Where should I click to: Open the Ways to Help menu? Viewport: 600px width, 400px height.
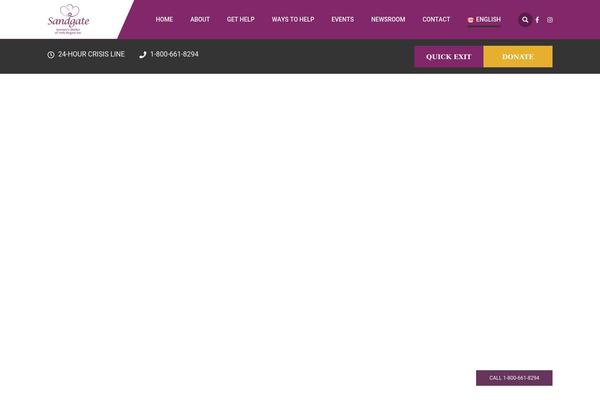click(x=293, y=20)
